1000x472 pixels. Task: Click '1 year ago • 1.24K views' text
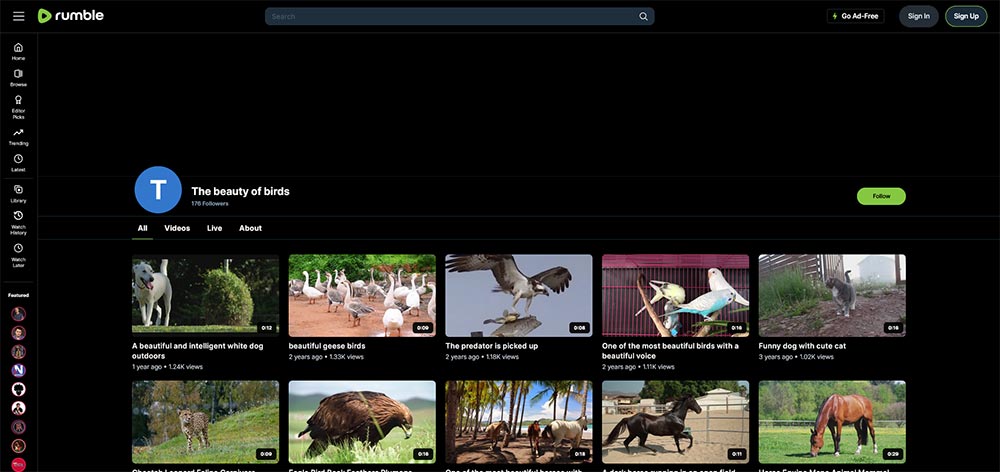pyautogui.click(x=167, y=367)
